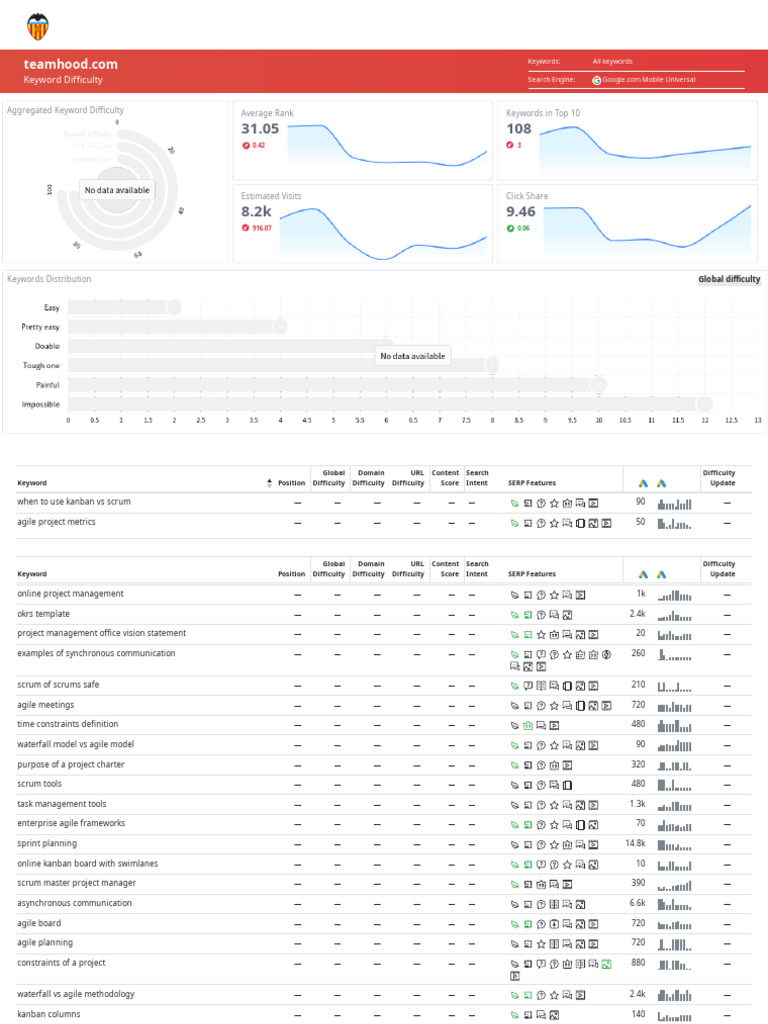Click the keyword 'scrum of scrums safe'

58,684
